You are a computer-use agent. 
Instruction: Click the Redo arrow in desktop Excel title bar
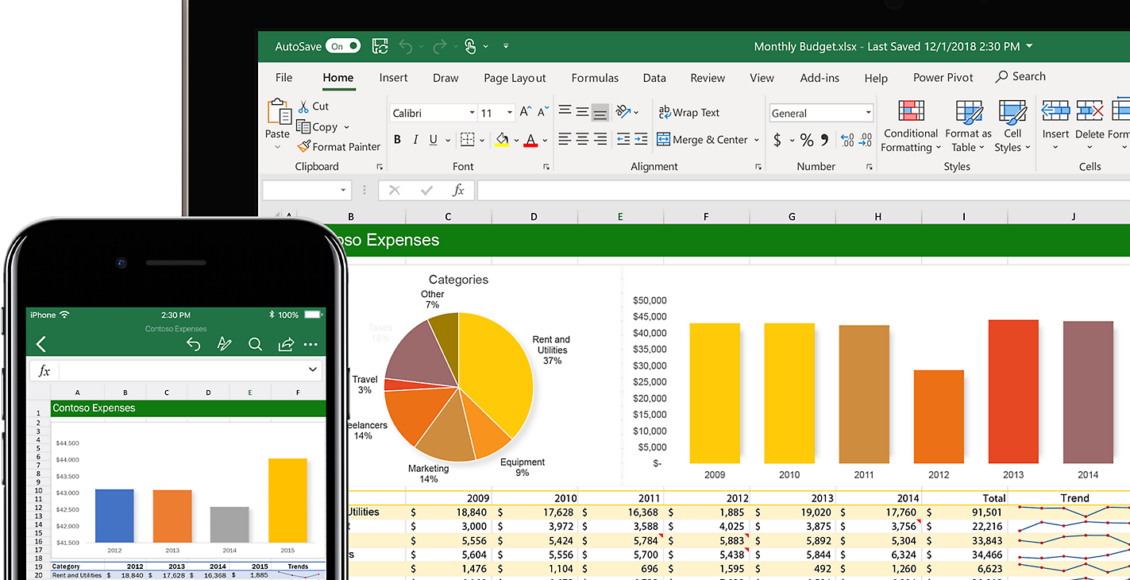439,47
